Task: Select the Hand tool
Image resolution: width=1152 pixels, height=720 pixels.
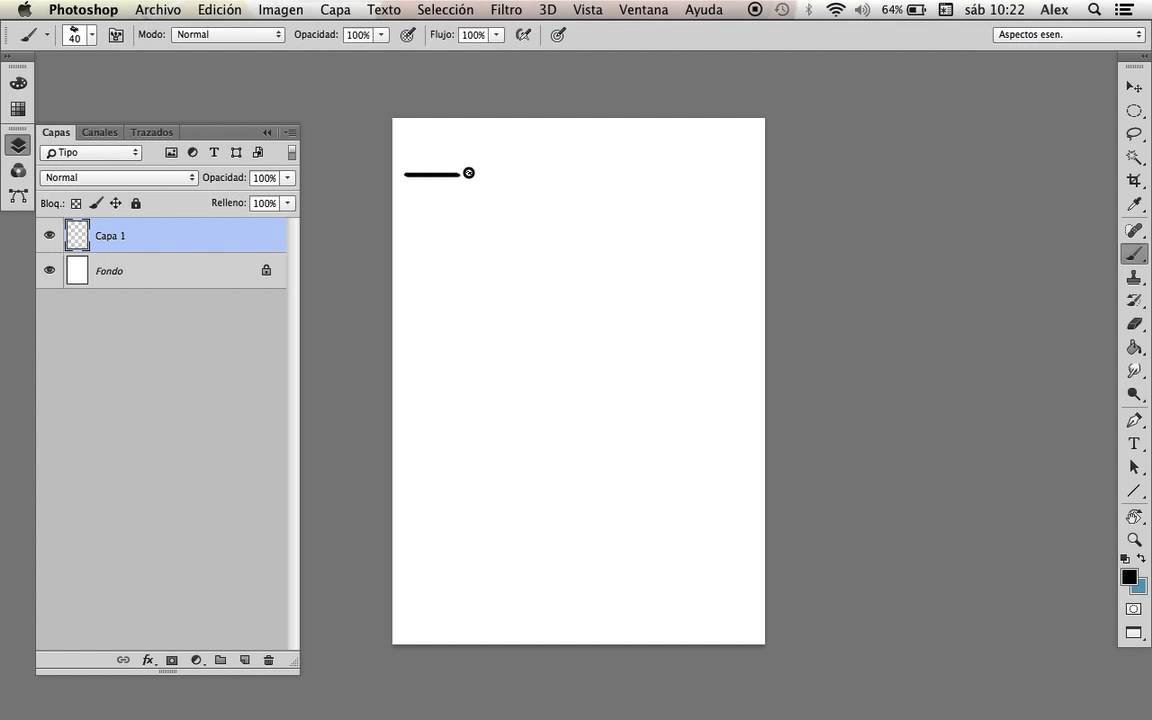Action: tap(1134, 516)
